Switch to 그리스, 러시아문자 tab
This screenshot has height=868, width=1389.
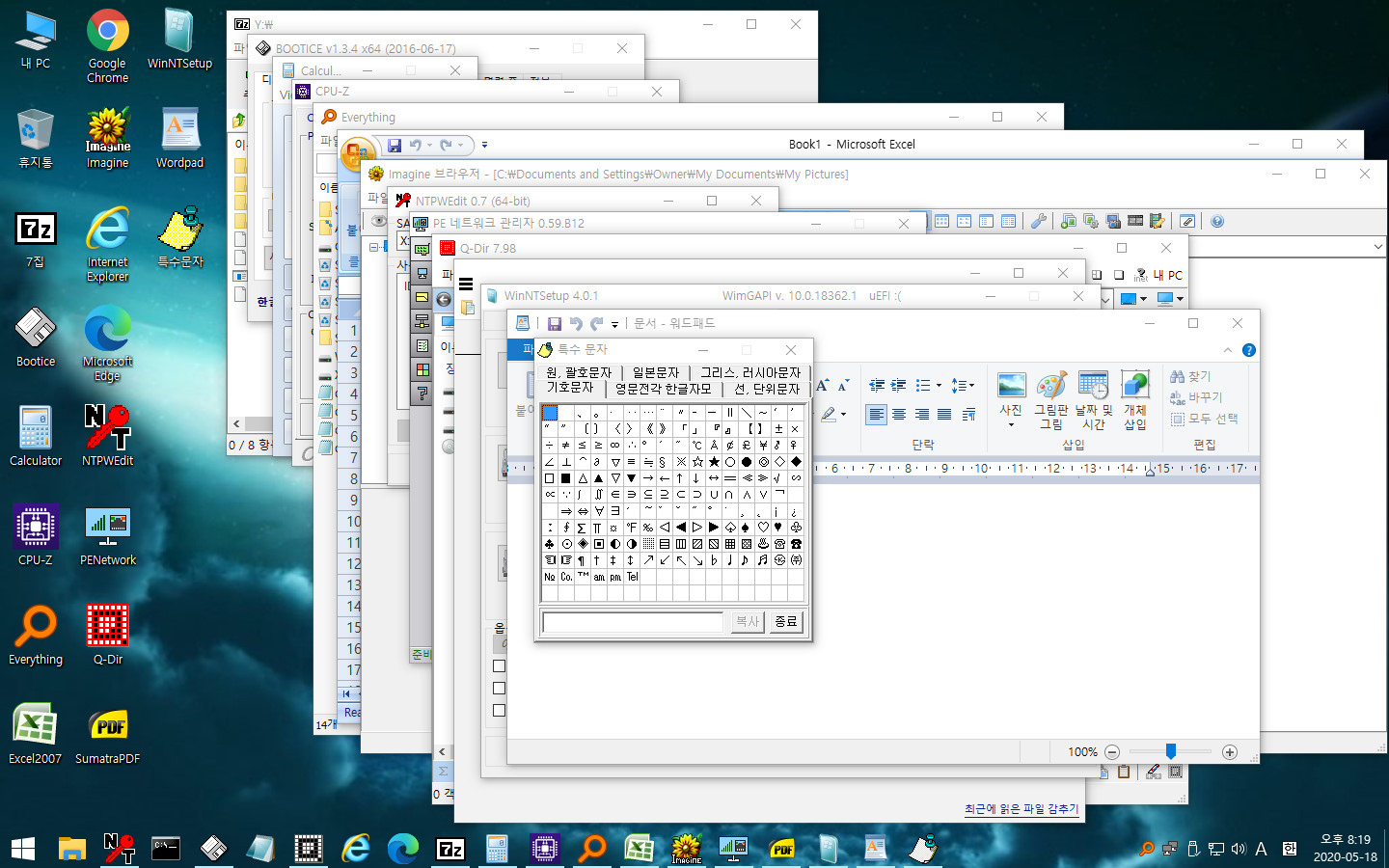(x=750, y=372)
